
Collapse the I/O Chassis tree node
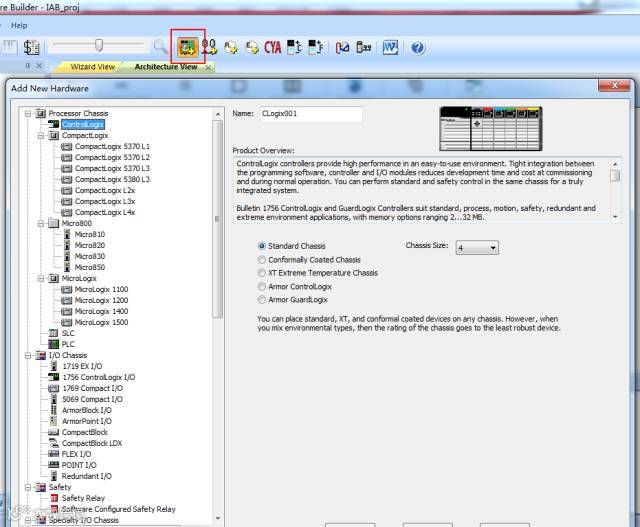coord(28,356)
